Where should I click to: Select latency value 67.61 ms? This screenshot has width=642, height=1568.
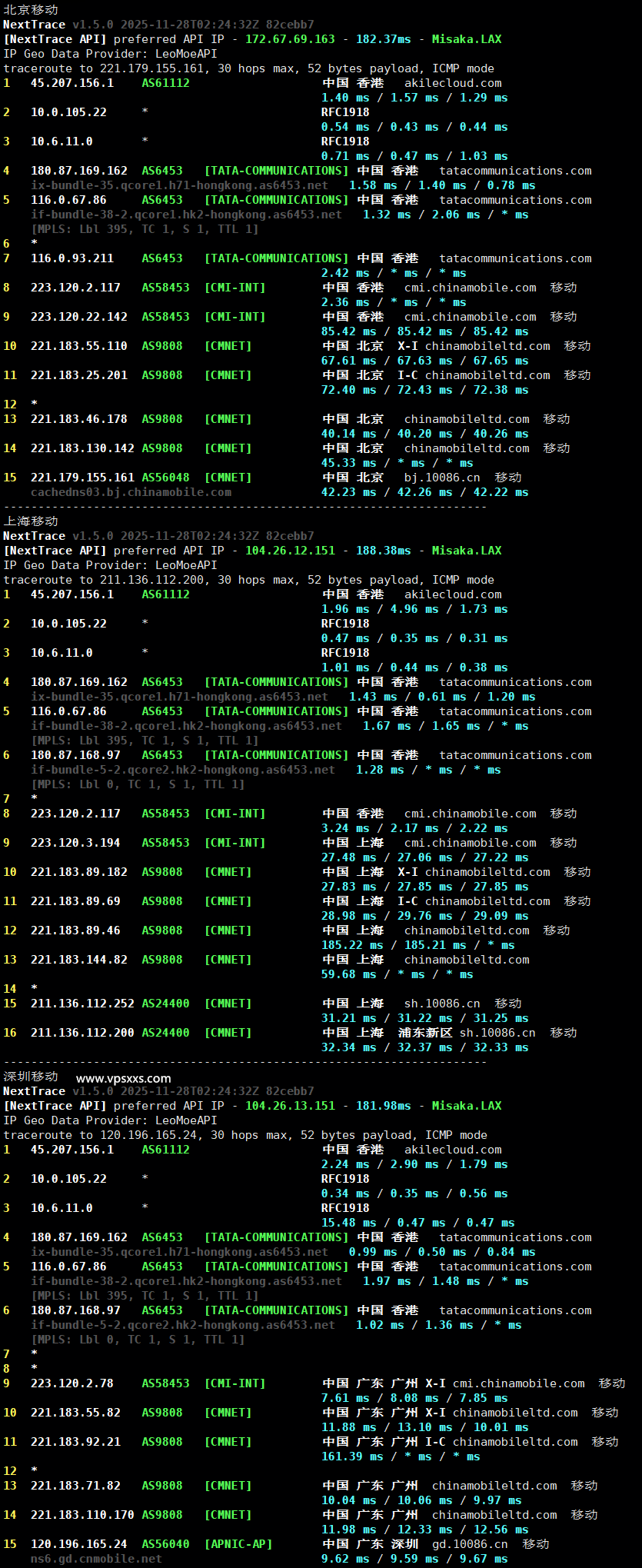point(349,361)
